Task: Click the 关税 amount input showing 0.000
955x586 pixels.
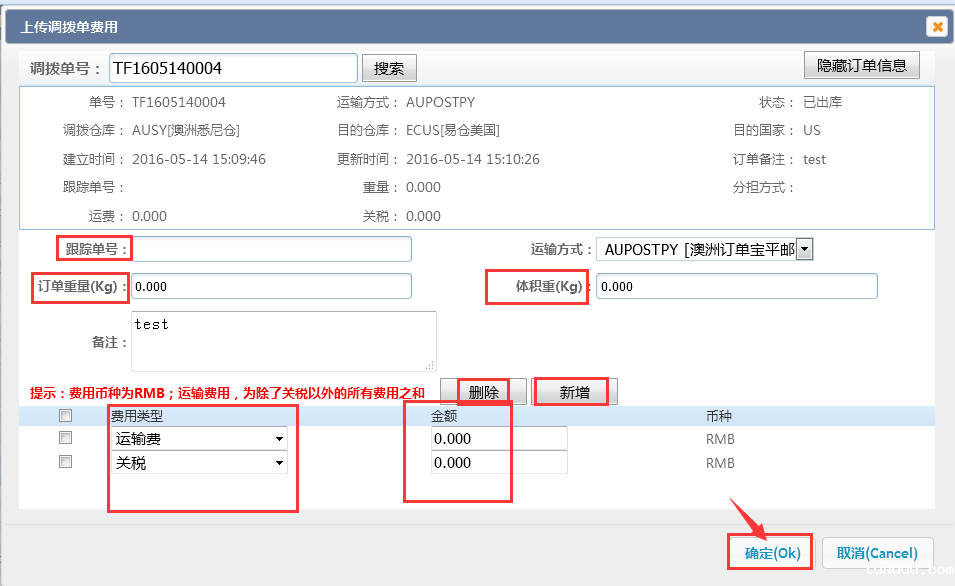Action: point(499,462)
